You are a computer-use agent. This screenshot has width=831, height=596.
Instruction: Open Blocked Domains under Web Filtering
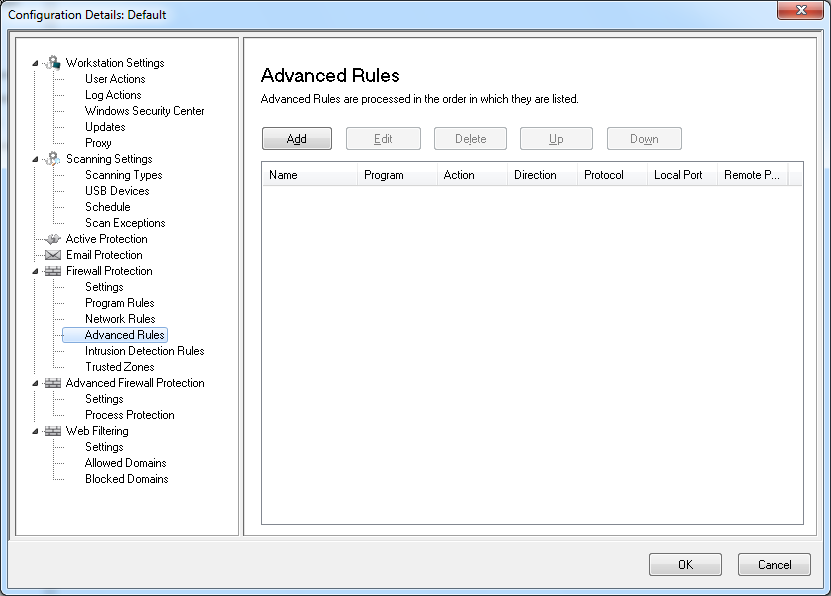(x=126, y=479)
